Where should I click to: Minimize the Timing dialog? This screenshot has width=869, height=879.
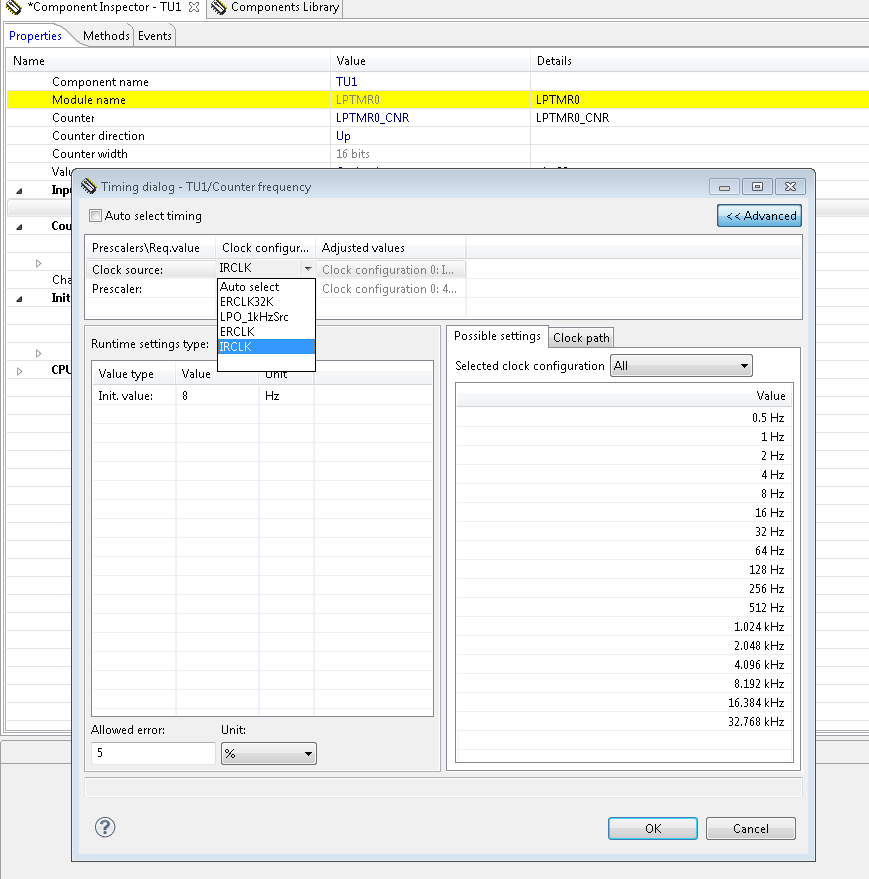click(x=724, y=187)
